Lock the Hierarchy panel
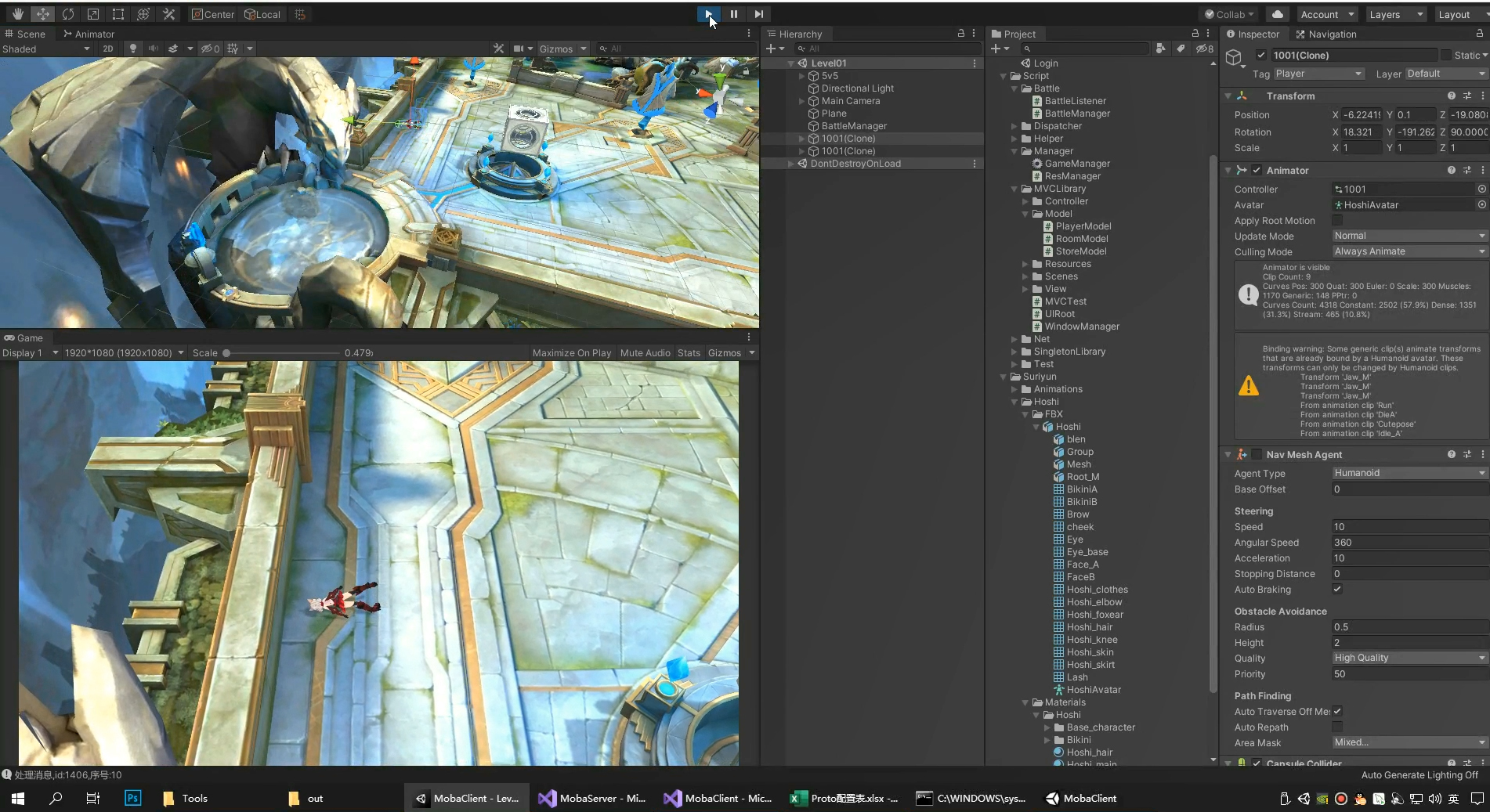This screenshot has width=1490, height=812. [960, 34]
